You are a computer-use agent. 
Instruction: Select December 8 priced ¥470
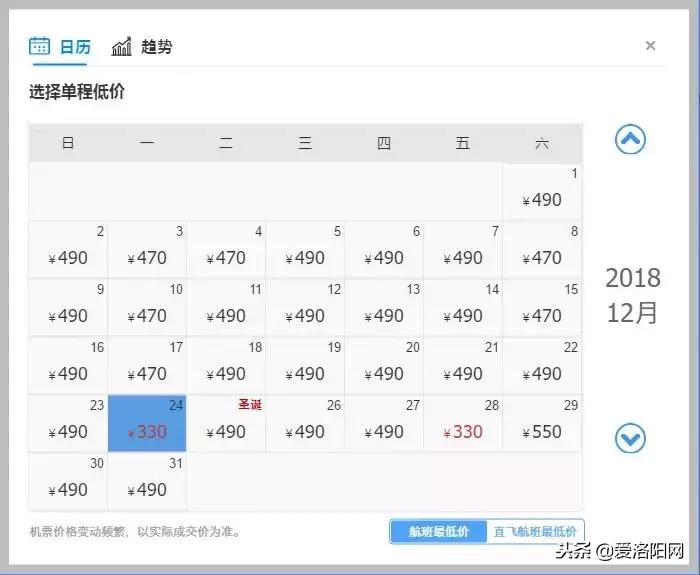coord(542,250)
